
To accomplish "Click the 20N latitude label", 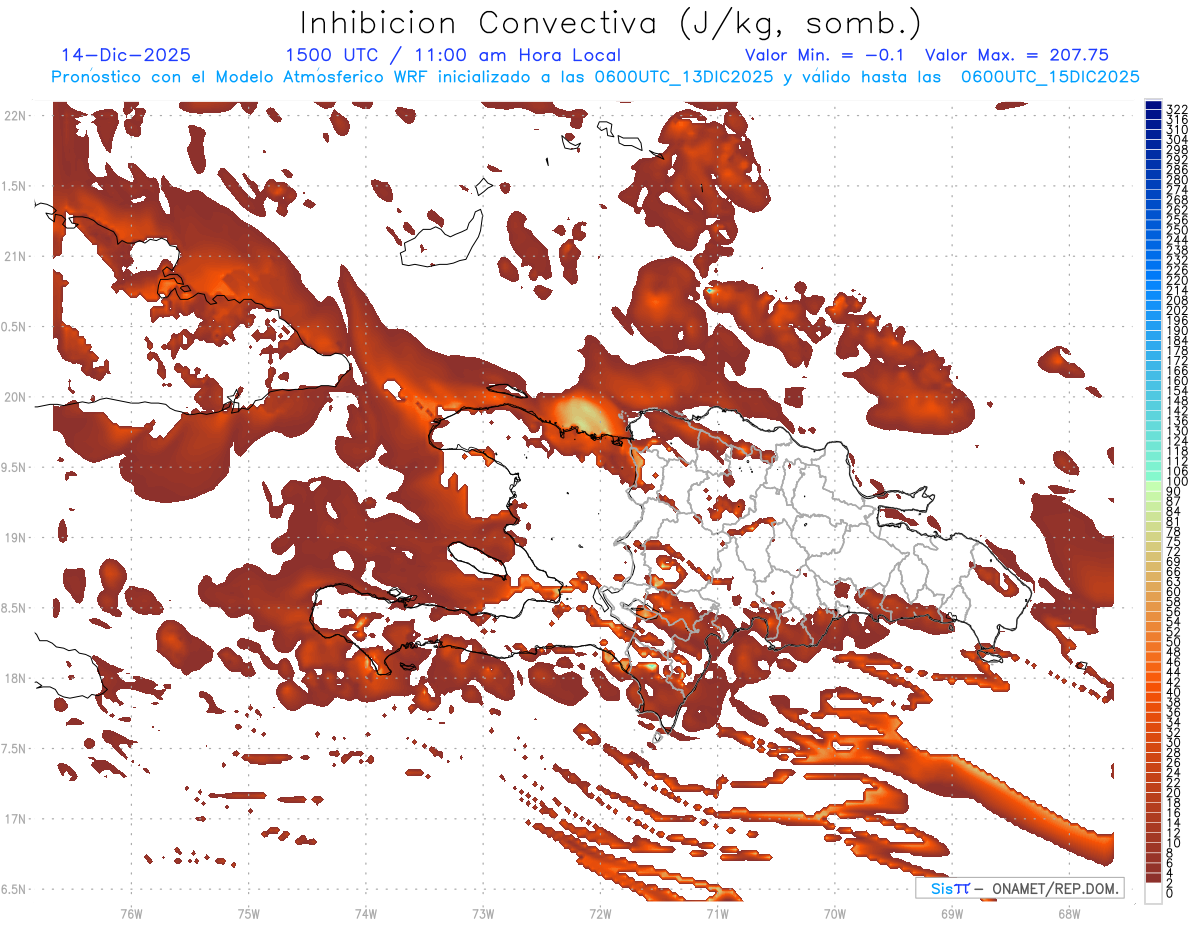I will 15,397.
